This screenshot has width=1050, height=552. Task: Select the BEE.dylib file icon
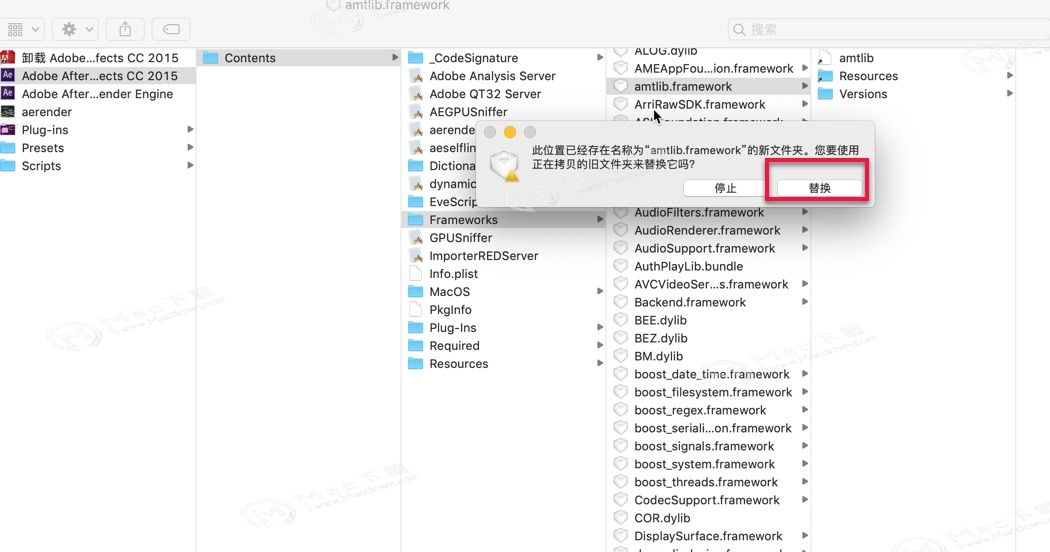pyautogui.click(x=621, y=320)
